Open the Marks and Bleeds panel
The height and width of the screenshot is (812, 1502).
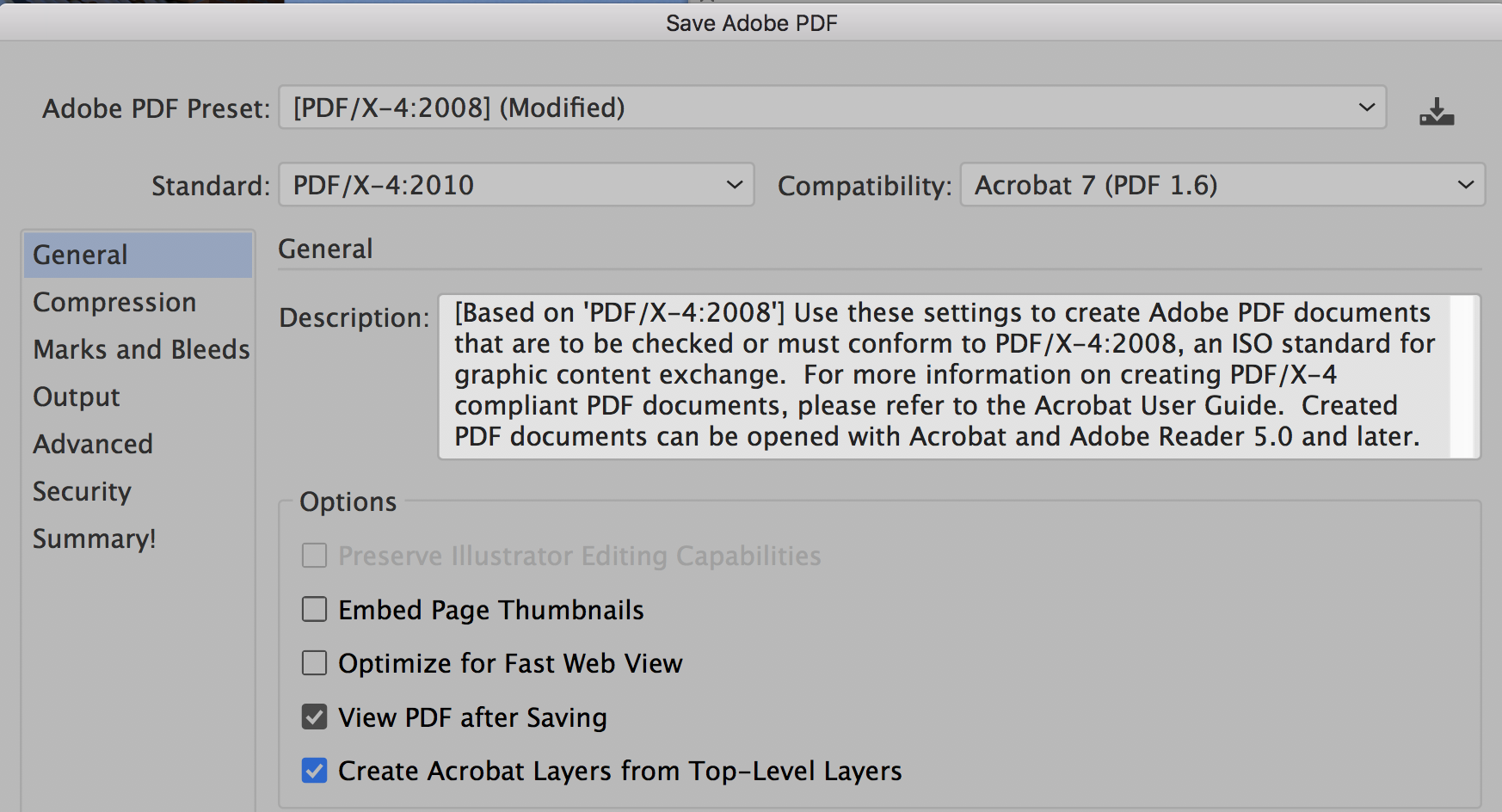tap(141, 349)
